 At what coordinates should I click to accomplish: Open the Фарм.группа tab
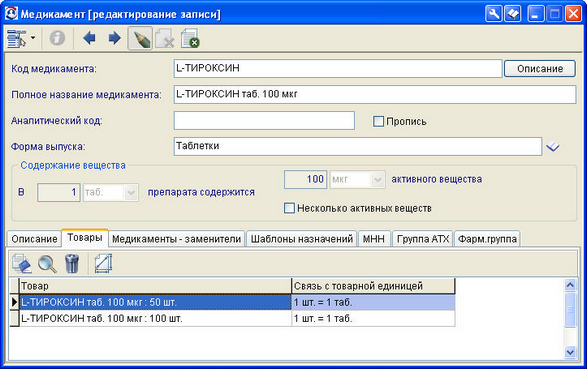pyautogui.click(x=487, y=239)
